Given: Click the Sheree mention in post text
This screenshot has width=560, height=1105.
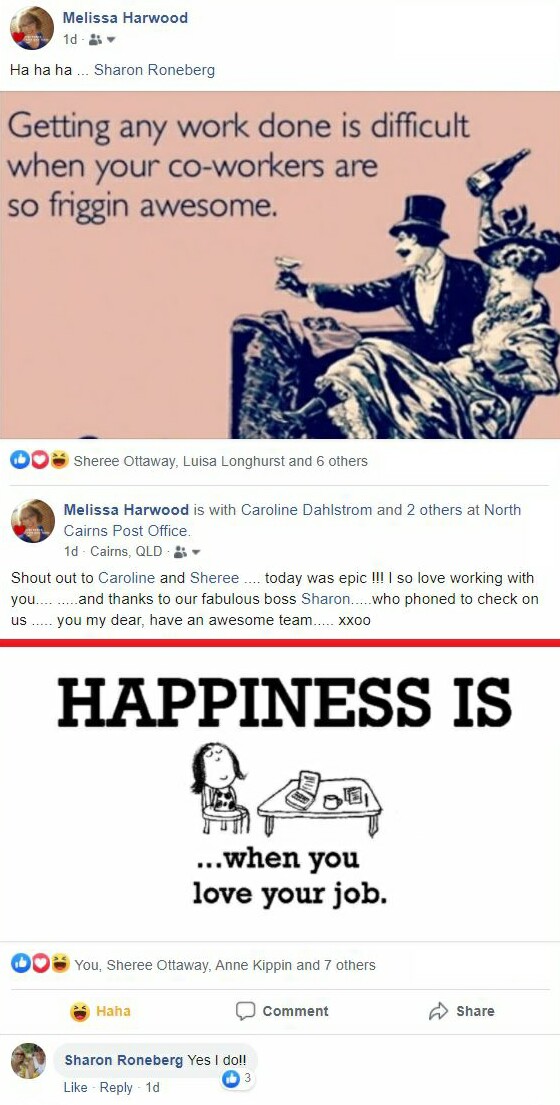Looking at the screenshot, I should click(x=214, y=578).
